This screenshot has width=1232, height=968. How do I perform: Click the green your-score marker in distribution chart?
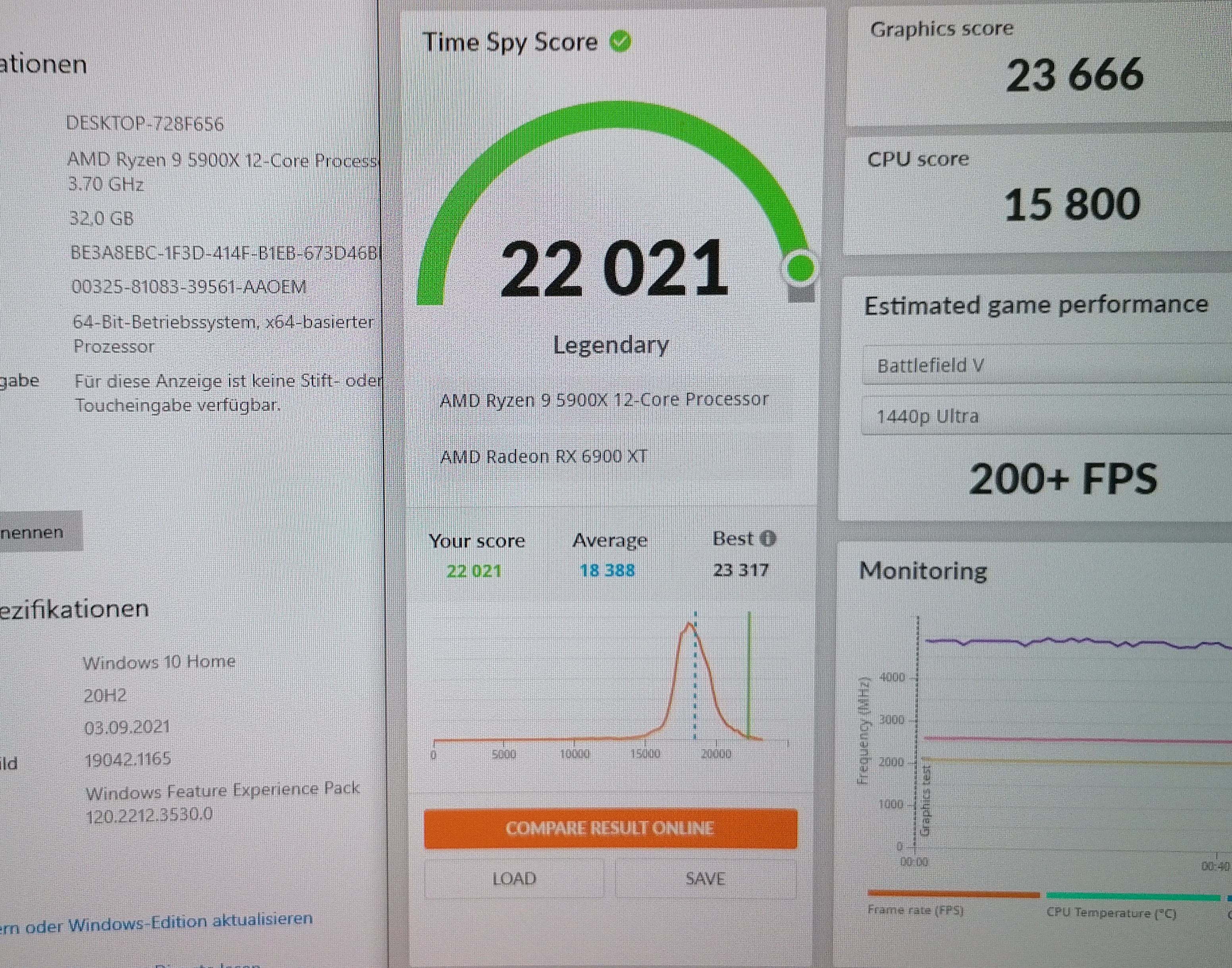(749, 674)
